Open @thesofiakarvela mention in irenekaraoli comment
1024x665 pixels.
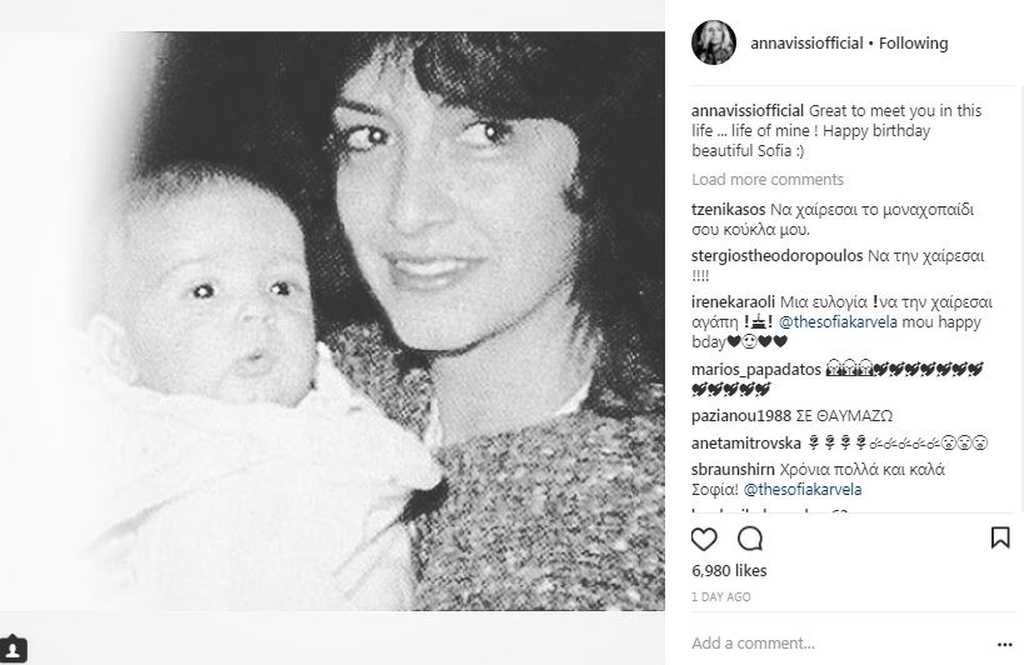coord(838,322)
